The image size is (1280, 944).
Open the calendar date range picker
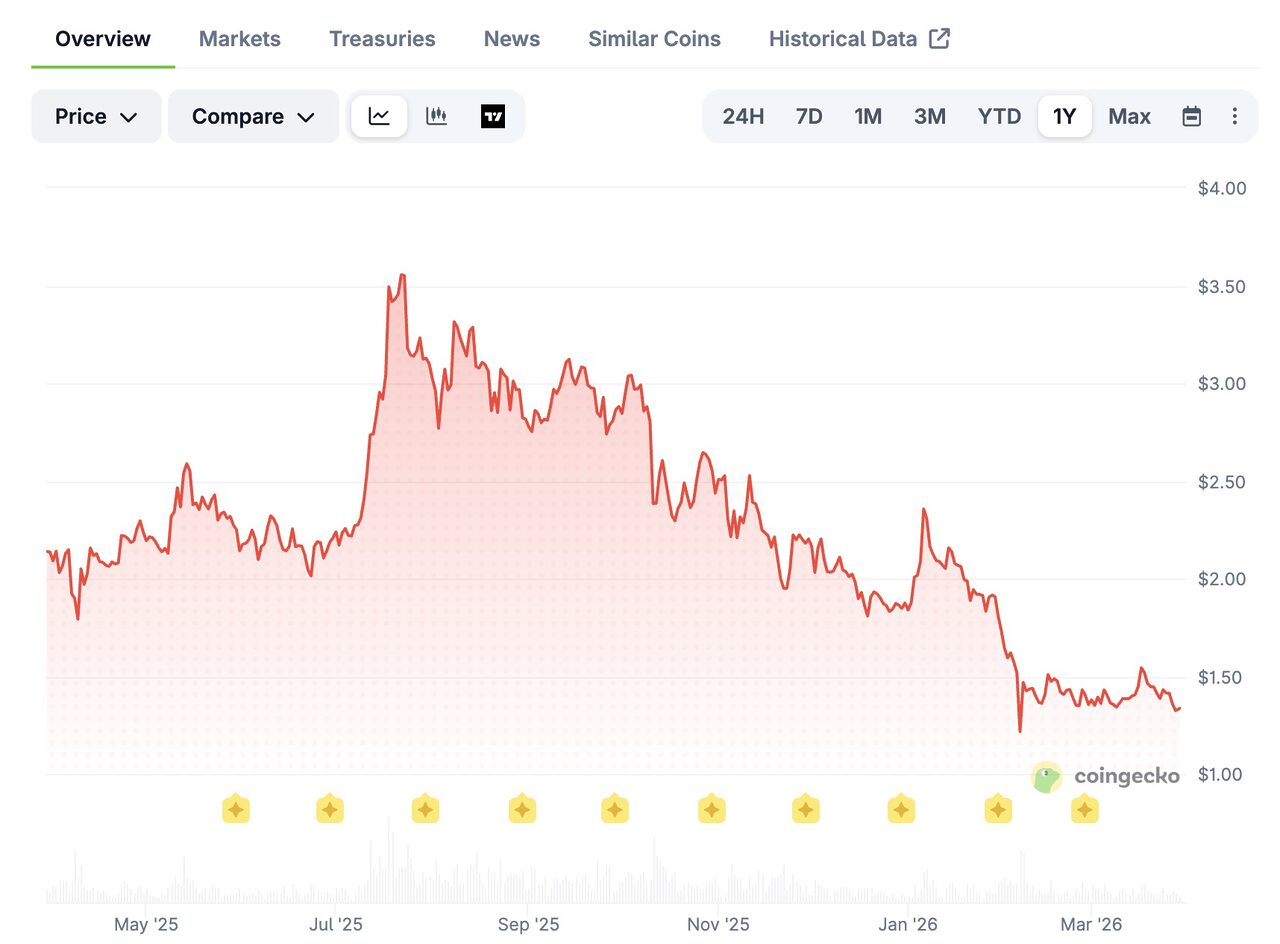pyautogui.click(x=1191, y=116)
